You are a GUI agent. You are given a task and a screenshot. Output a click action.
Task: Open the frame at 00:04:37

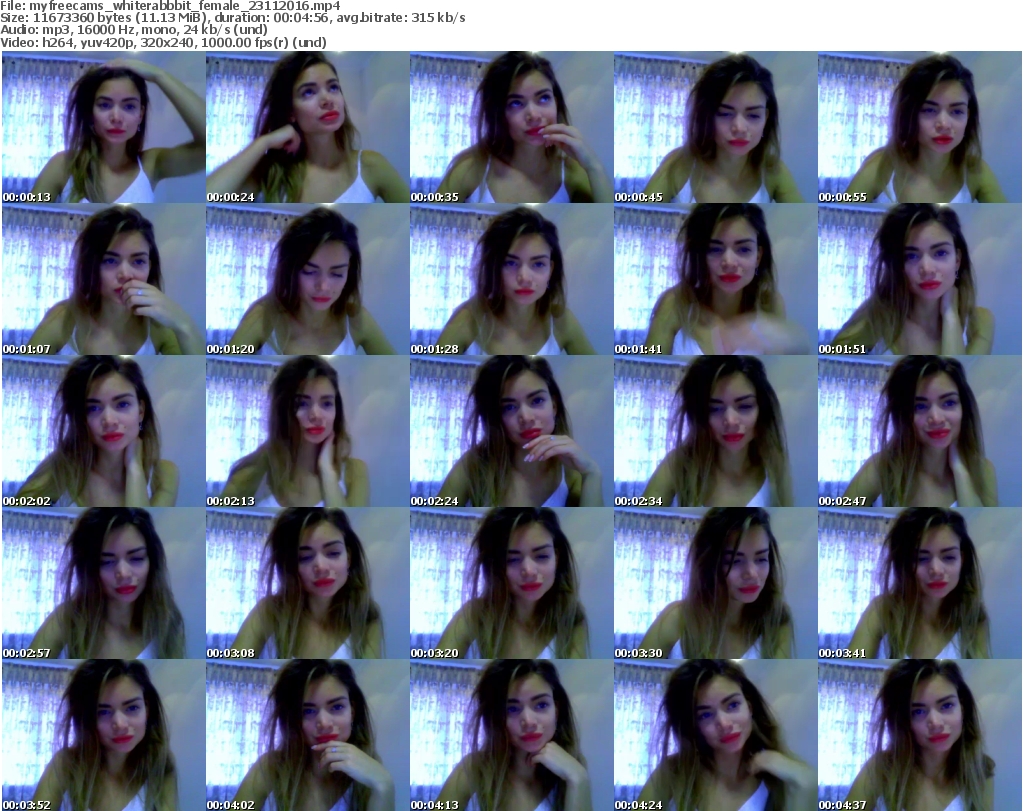920,735
